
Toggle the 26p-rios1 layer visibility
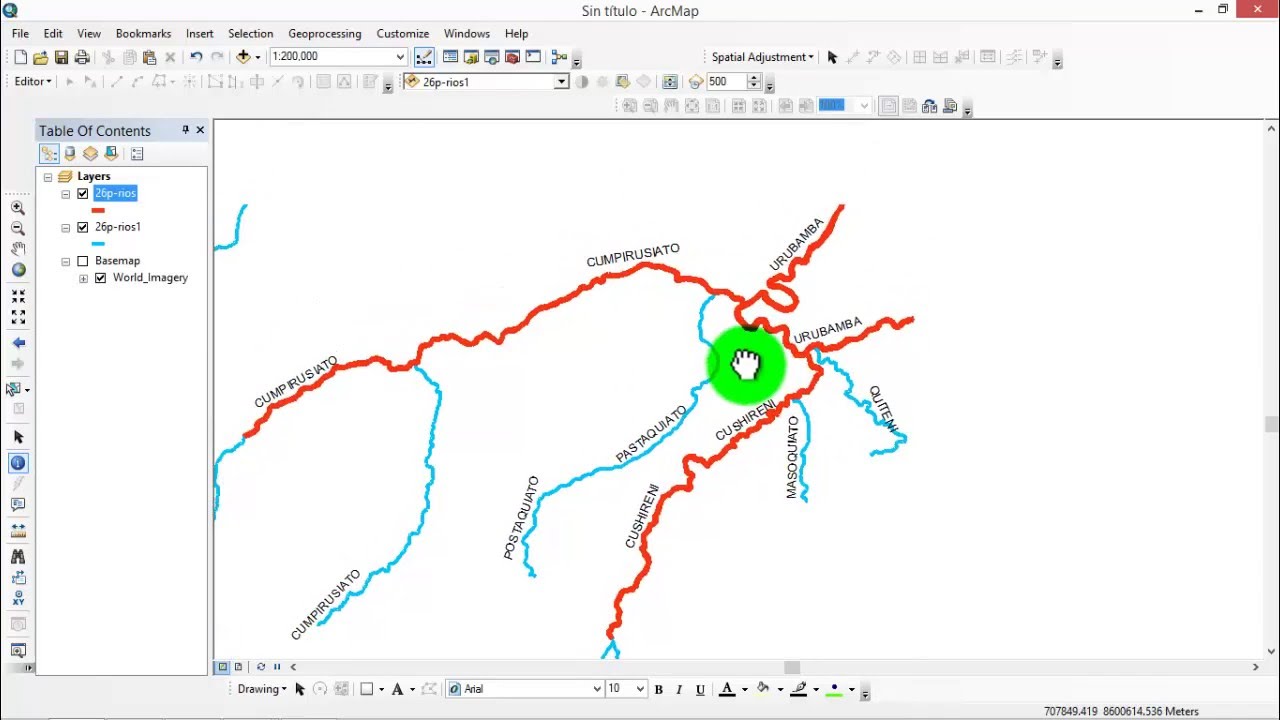pyautogui.click(x=83, y=227)
